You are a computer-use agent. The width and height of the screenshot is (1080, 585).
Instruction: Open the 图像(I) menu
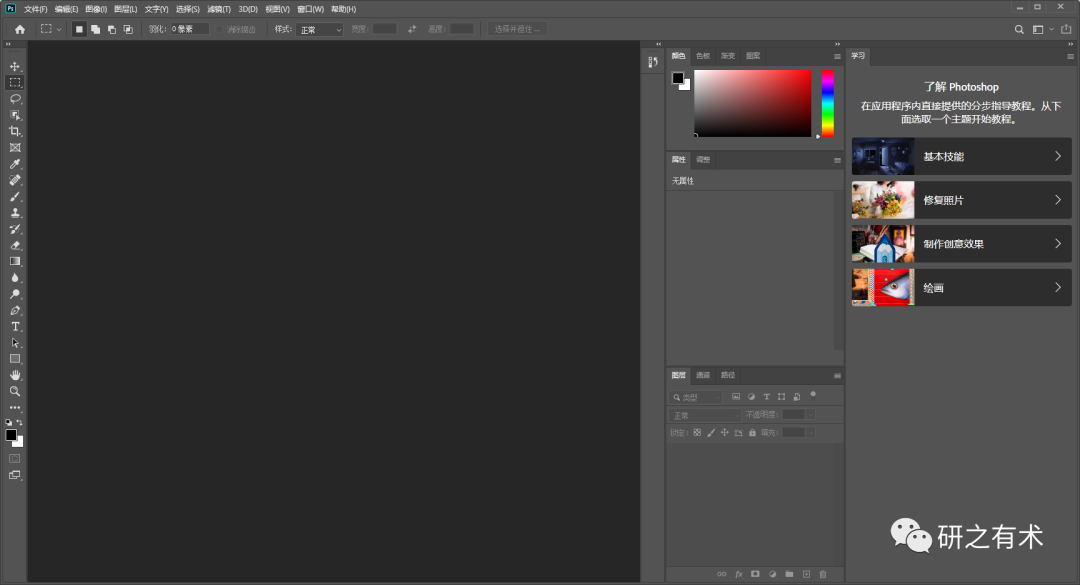pos(96,9)
